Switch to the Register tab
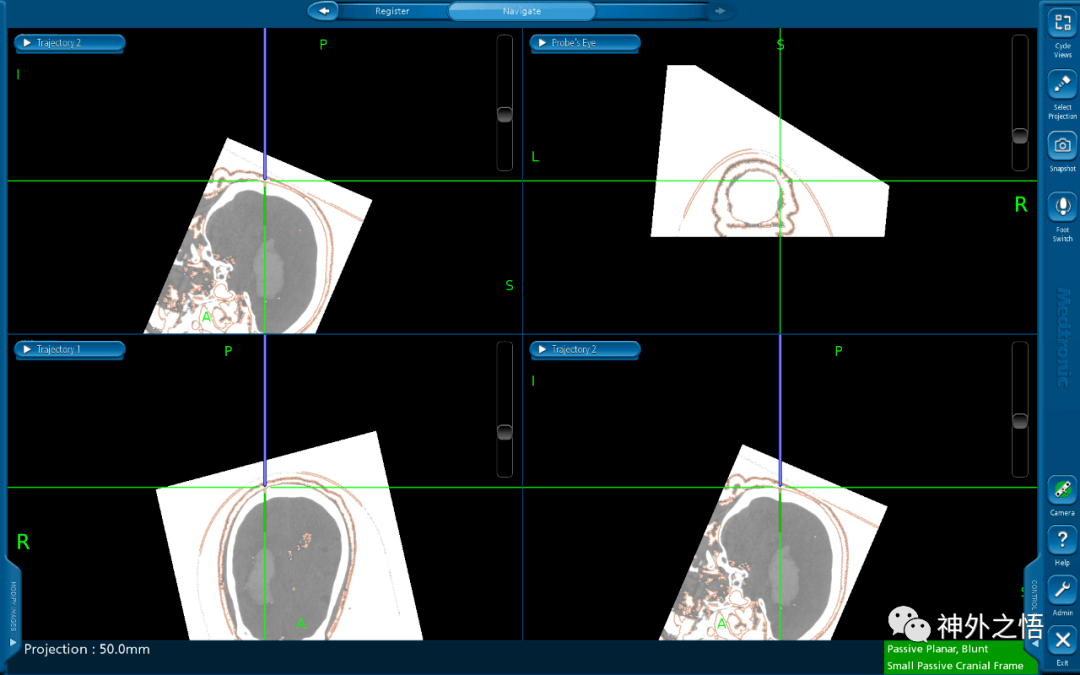Image resolution: width=1080 pixels, height=675 pixels. [392, 11]
